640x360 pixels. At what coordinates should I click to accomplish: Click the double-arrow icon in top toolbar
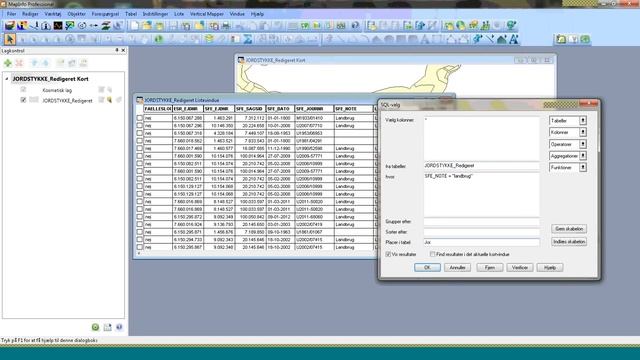point(94,26)
